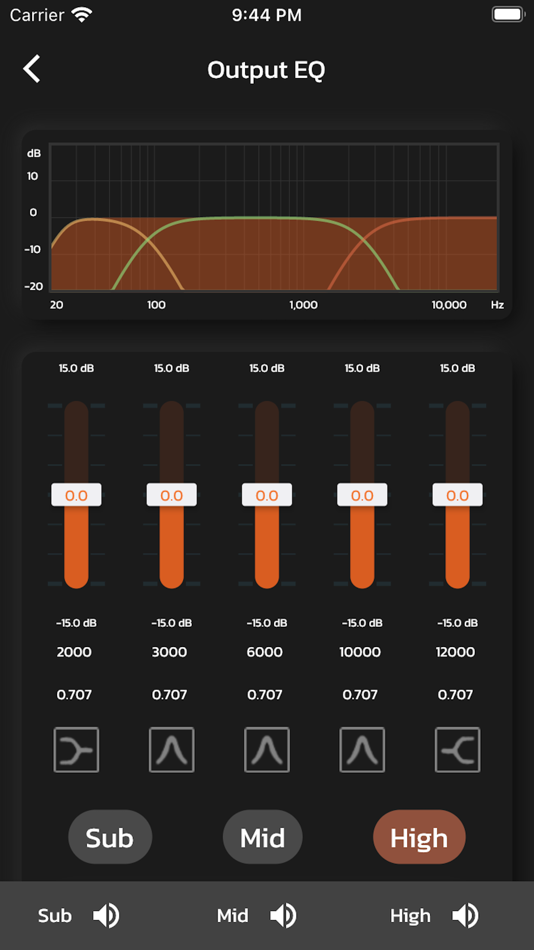Image resolution: width=534 pixels, height=950 pixels.
Task: Tap the High label in bottom bar
Action: [x=410, y=915]
